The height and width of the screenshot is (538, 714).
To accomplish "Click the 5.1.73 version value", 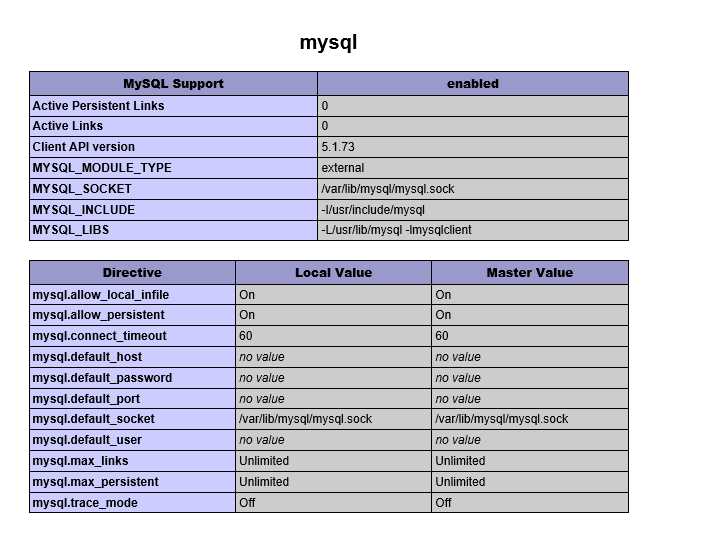I will (338, 147).
